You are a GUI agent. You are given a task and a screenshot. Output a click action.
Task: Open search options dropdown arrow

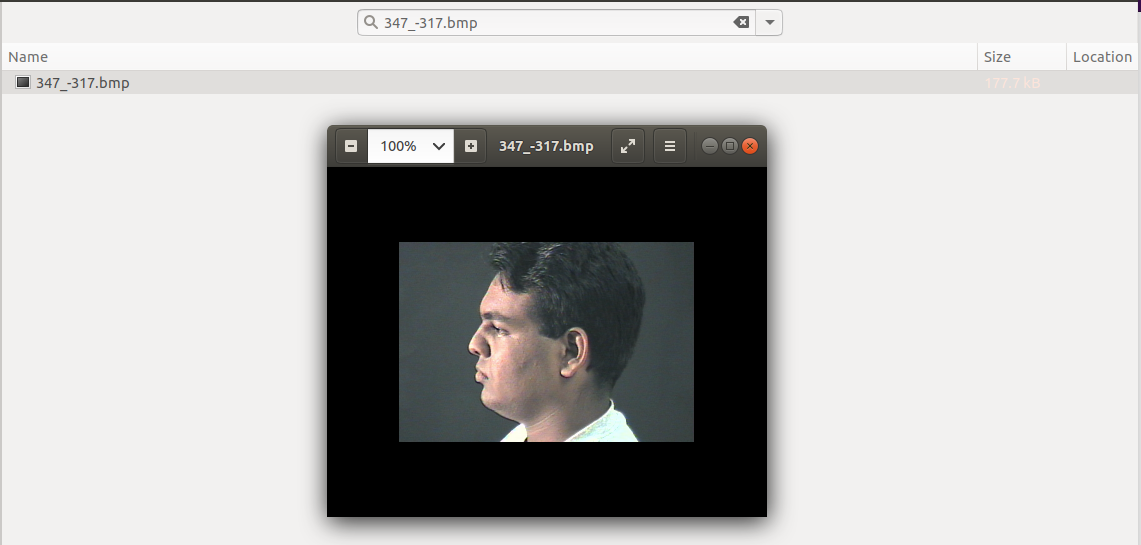(x=769, y=22)
